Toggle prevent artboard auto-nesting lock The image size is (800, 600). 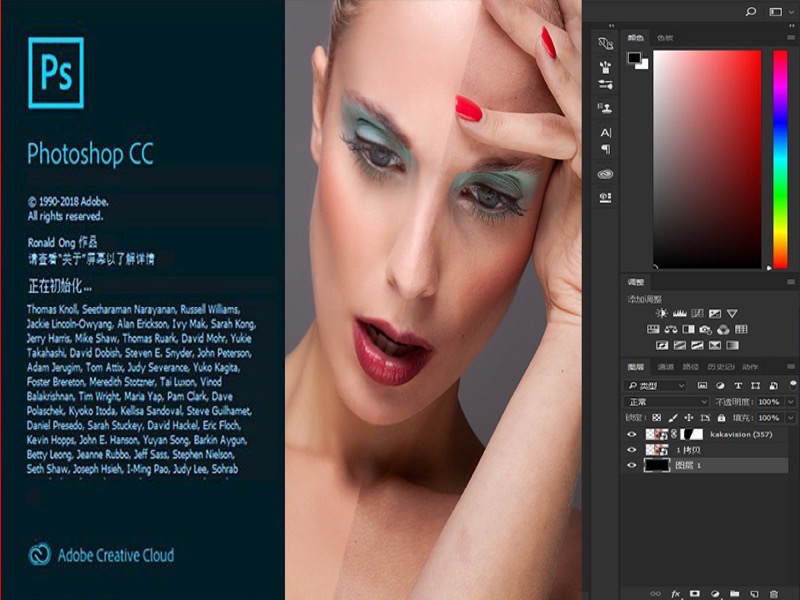(705, 418)
